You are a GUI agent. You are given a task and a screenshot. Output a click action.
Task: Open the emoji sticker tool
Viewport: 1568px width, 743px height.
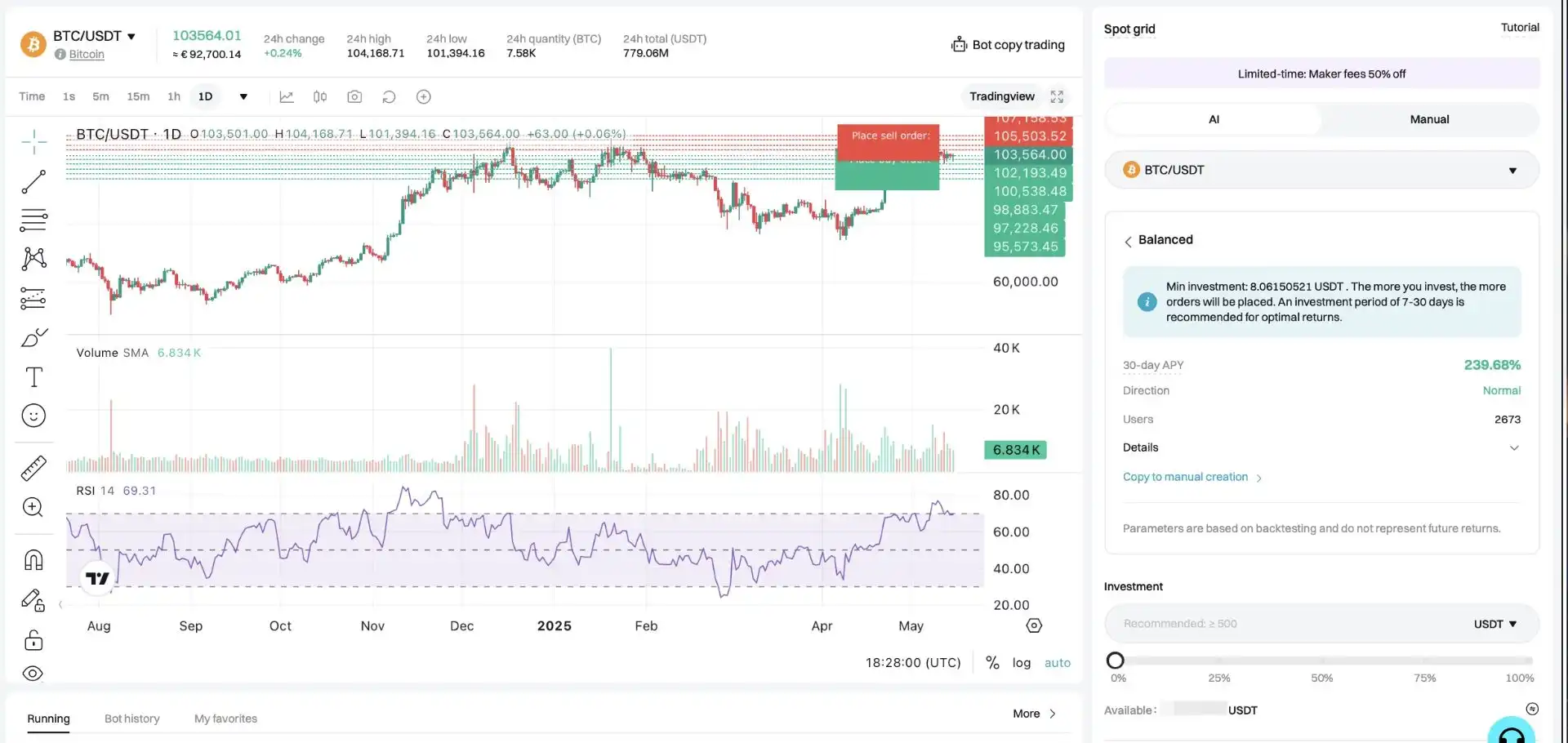33,416
